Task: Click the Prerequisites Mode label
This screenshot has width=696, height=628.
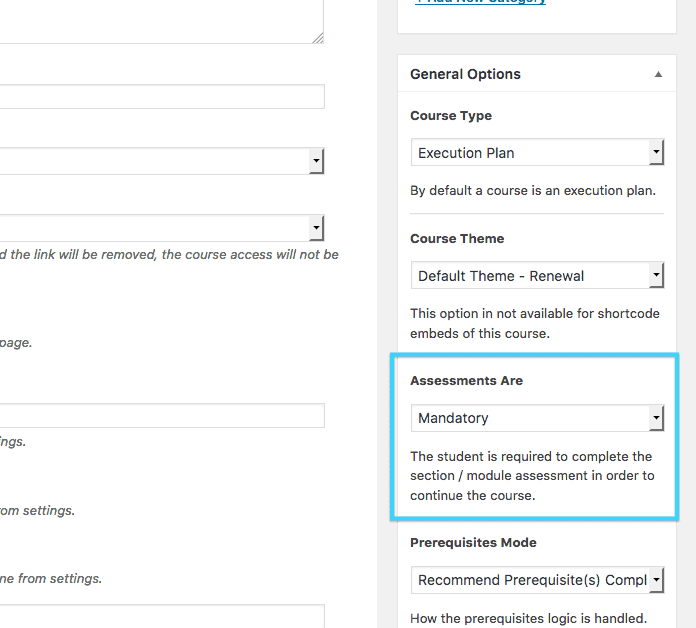Action: pos(473,542)
